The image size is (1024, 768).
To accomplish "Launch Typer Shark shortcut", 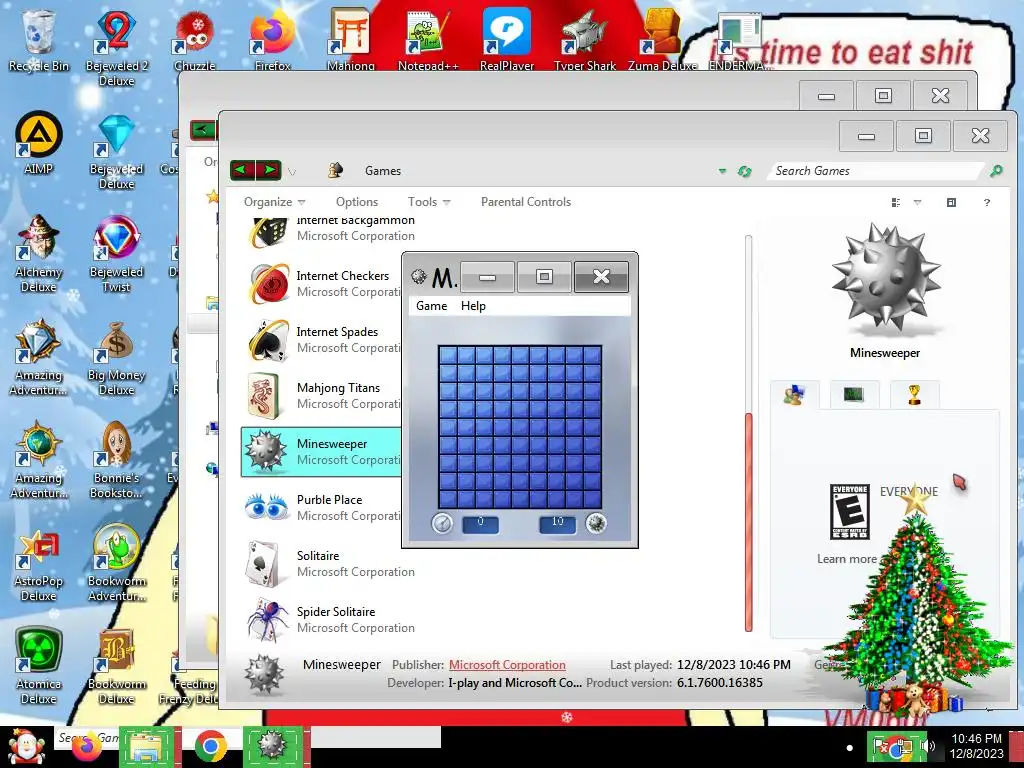I will (584, 40).
